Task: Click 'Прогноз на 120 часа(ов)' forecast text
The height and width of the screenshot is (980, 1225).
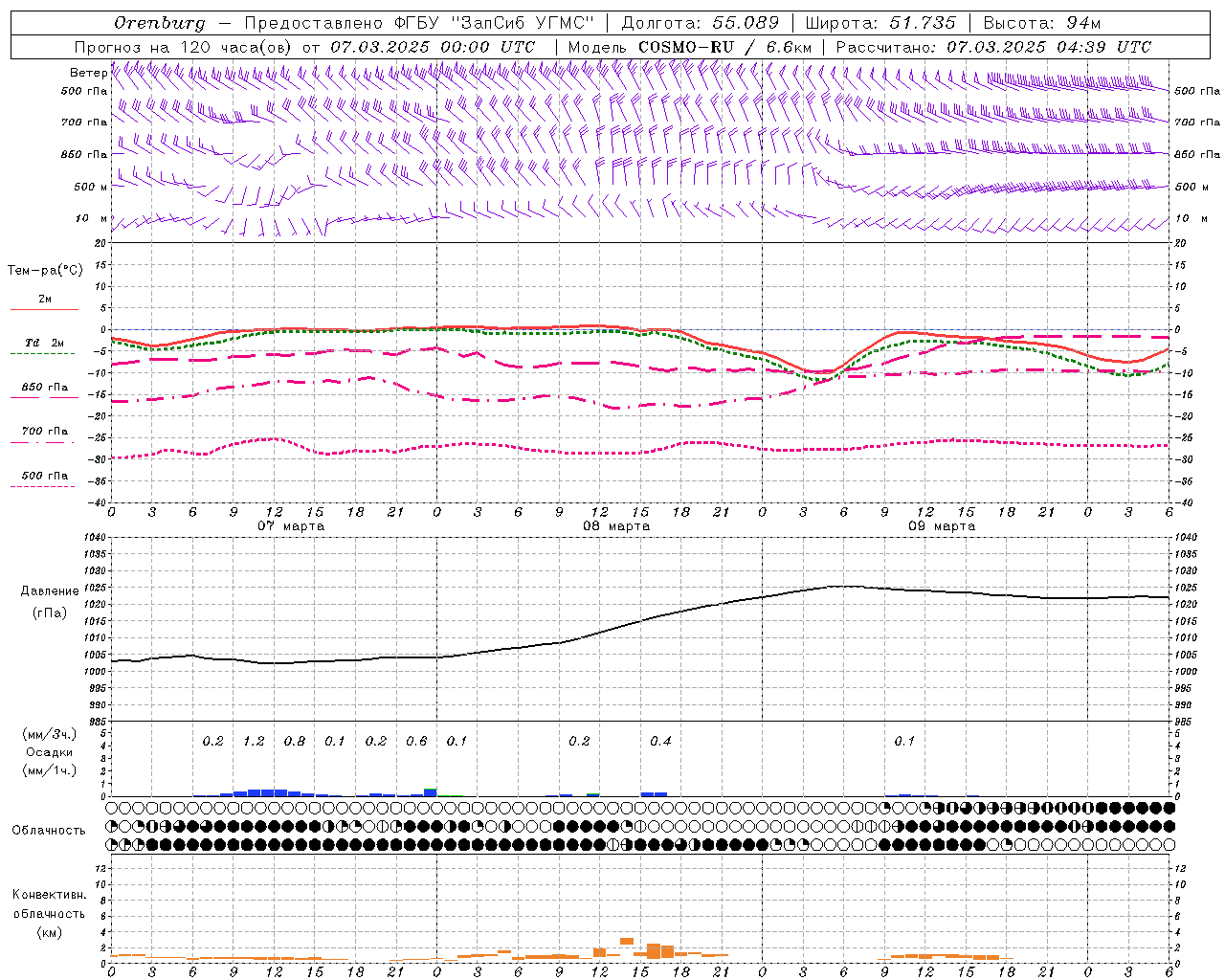Action: (x=185, y=47)
